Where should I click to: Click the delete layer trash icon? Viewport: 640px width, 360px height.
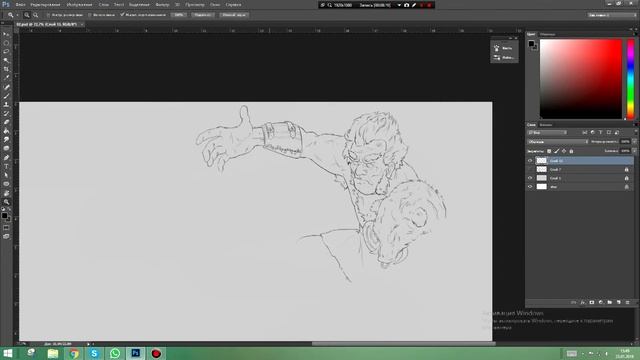pos(627,302)
